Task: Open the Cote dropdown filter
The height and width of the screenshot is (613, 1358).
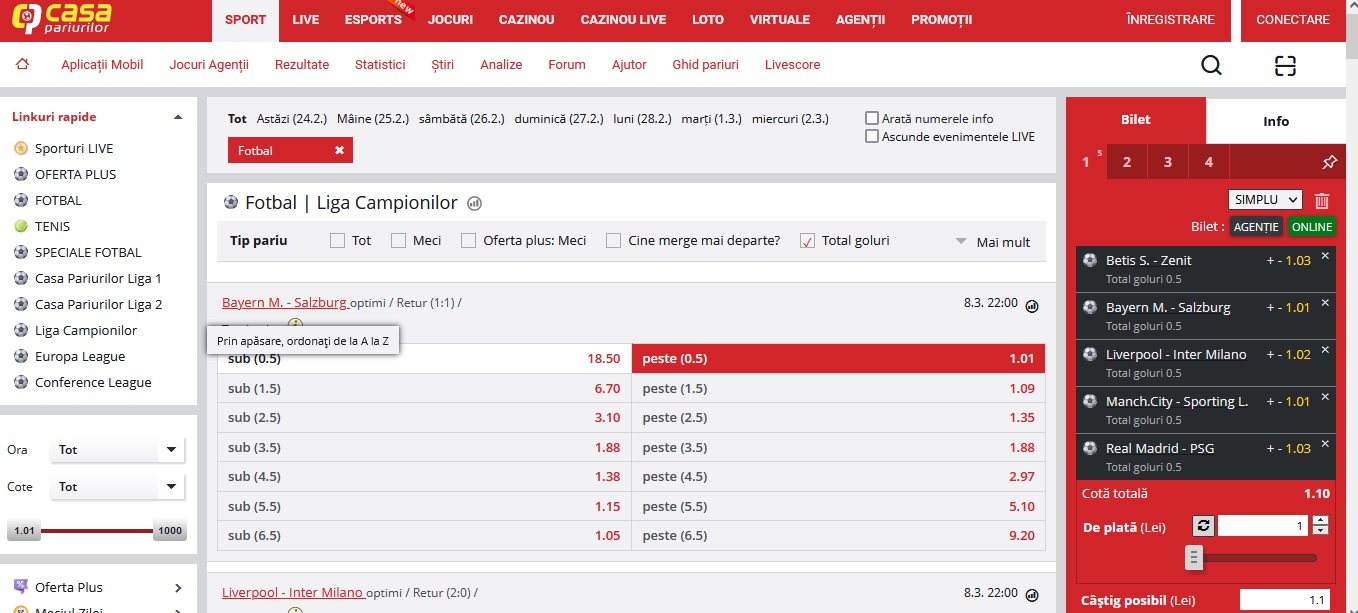Action: click(x=118, y=487)
